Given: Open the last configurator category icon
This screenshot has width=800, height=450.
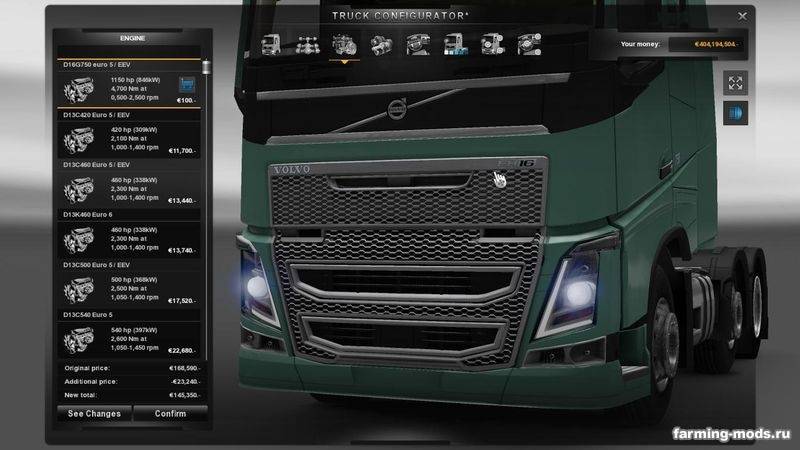Looking at the screenshot, I should coord(526,44).
